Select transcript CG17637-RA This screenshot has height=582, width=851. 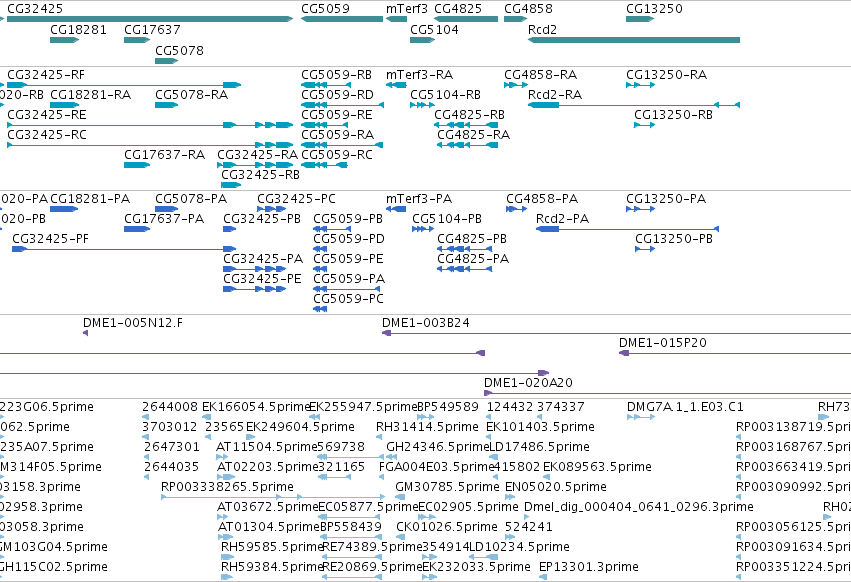[137, 165]
